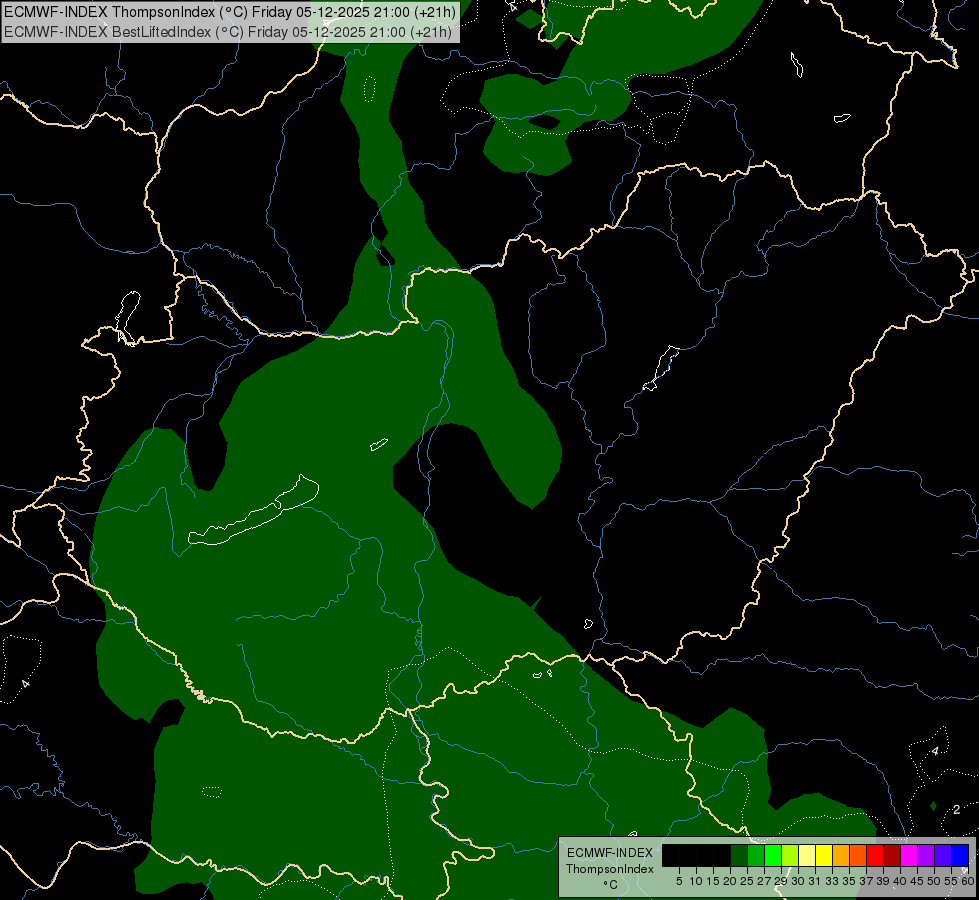Pick the violet 50–55 legend swatch
The width and height of the screenshot is (979, 900).
[943, 855]
